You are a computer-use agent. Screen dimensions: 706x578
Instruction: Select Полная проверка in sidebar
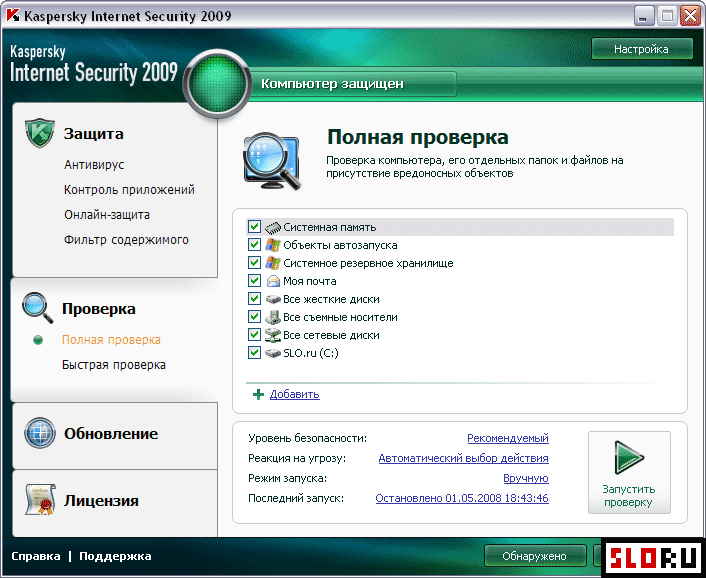(111, 340)
